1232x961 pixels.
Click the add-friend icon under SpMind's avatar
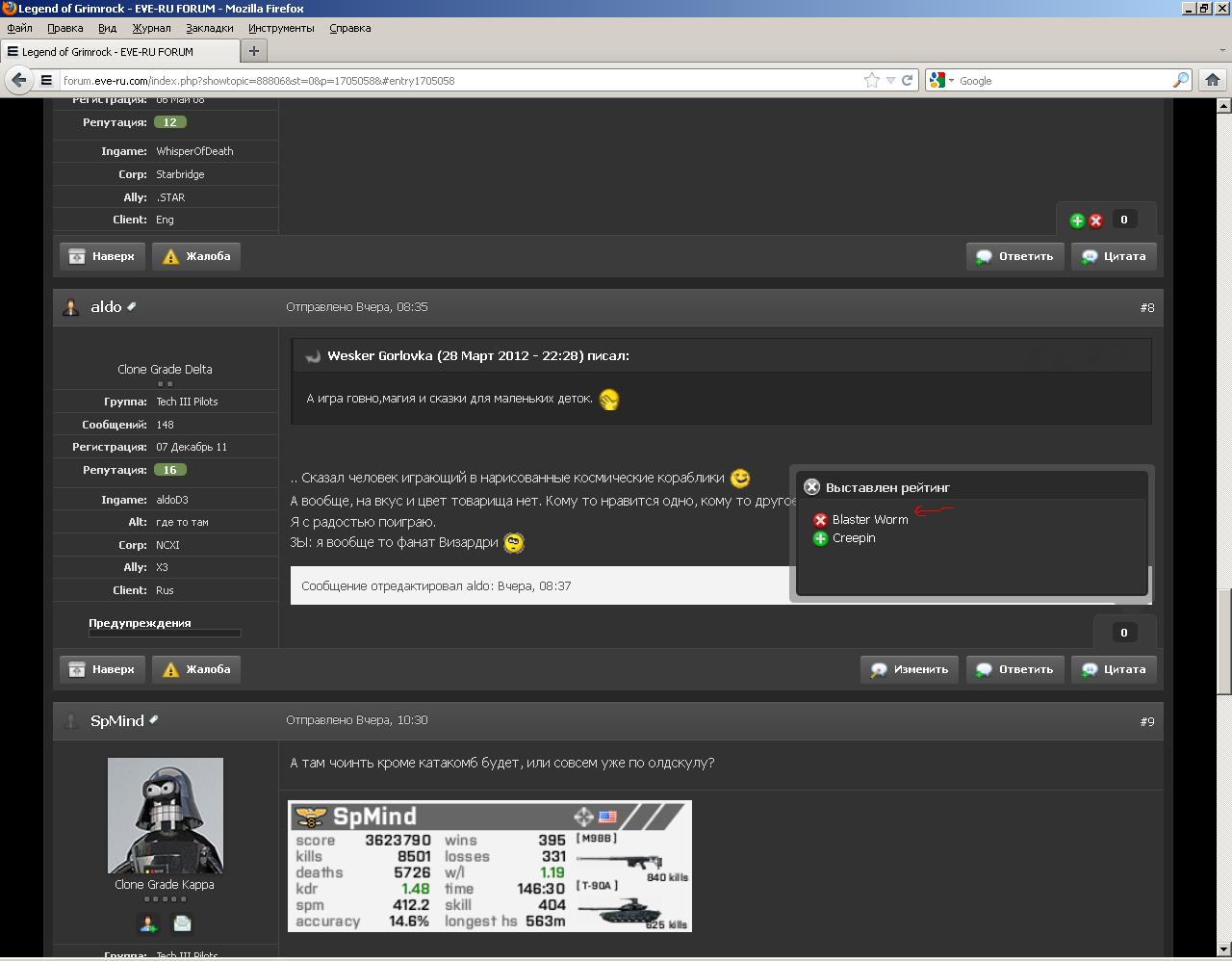pos(148,923)
